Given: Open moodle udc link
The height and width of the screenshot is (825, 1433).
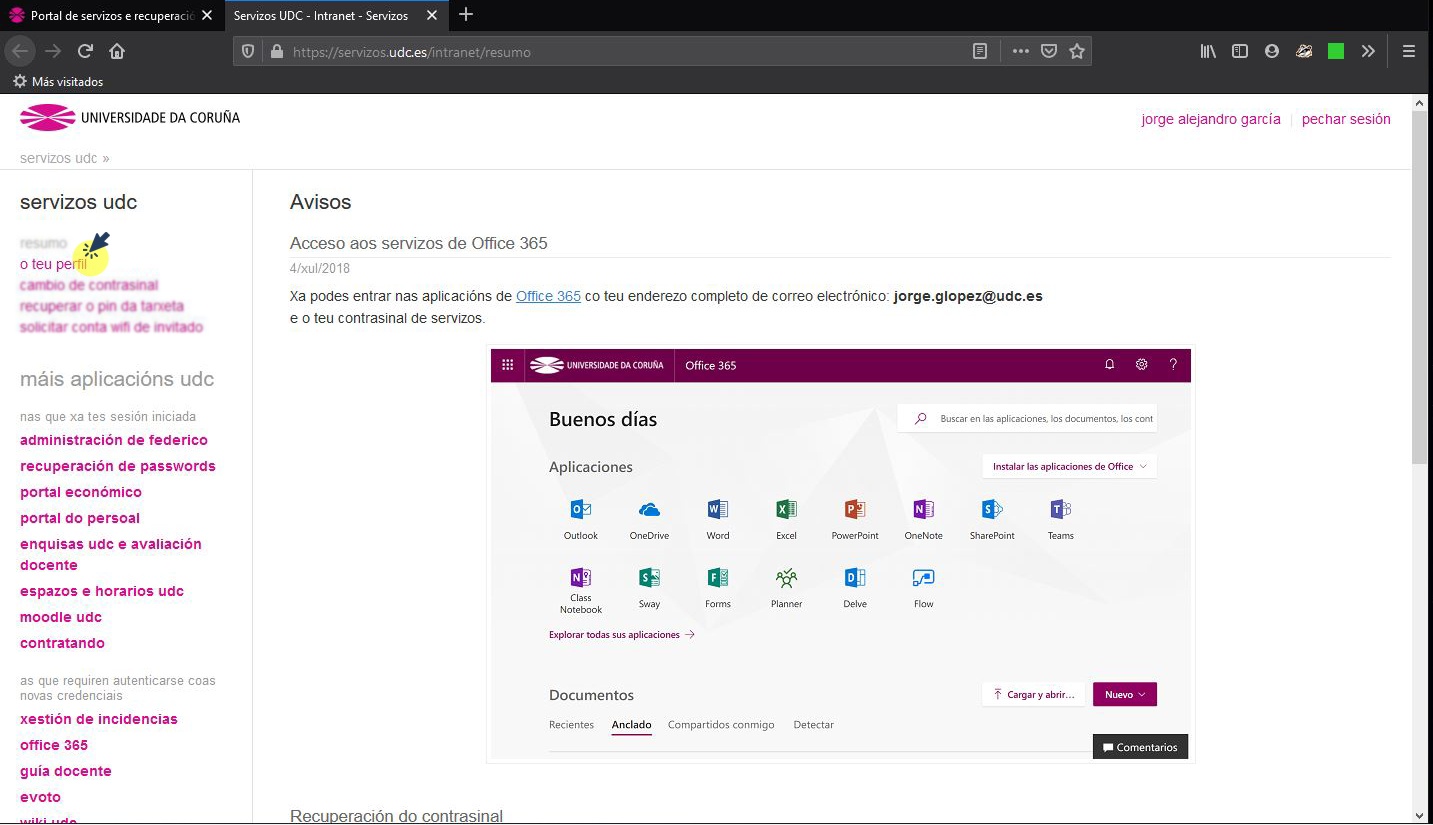Looking at the screenshot, I should point(61,617).
